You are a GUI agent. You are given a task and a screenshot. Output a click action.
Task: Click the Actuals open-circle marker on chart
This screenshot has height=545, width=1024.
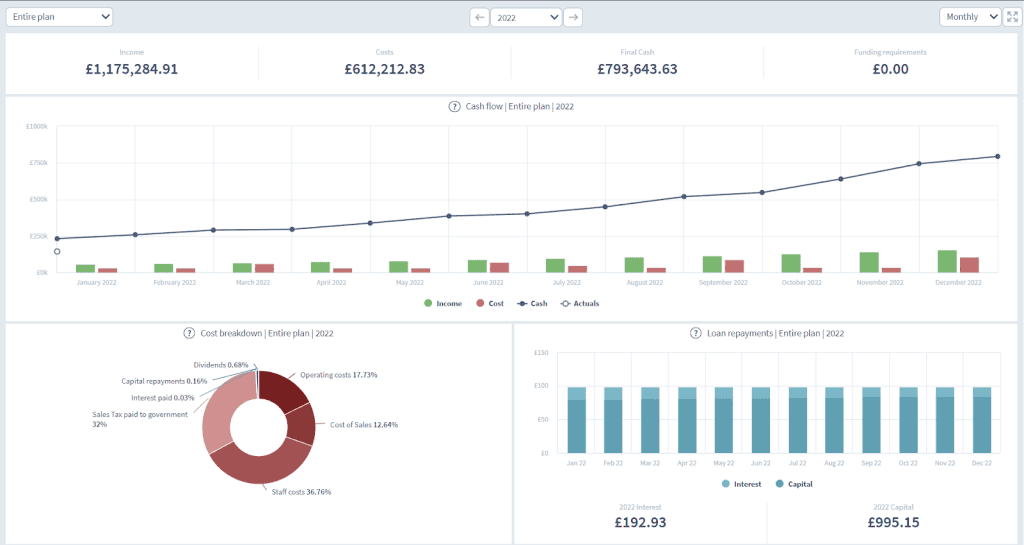[x=57, y=251]
